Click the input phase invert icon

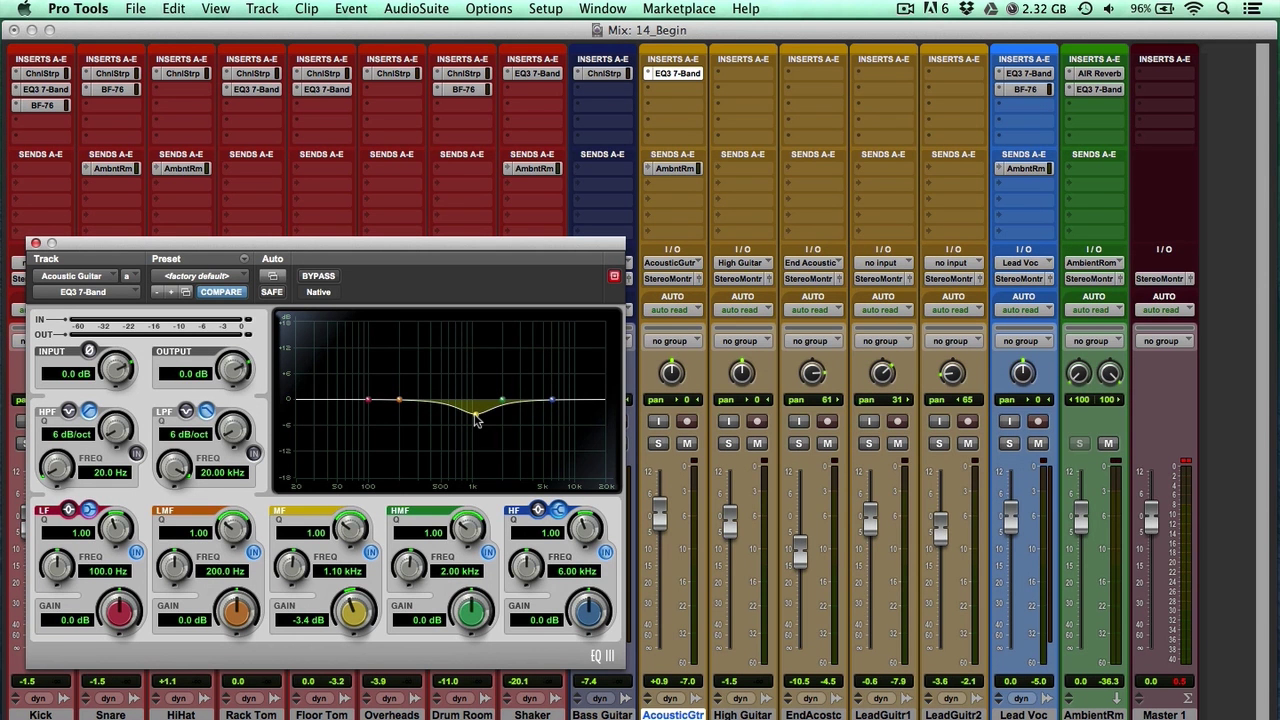pos(89,350)
